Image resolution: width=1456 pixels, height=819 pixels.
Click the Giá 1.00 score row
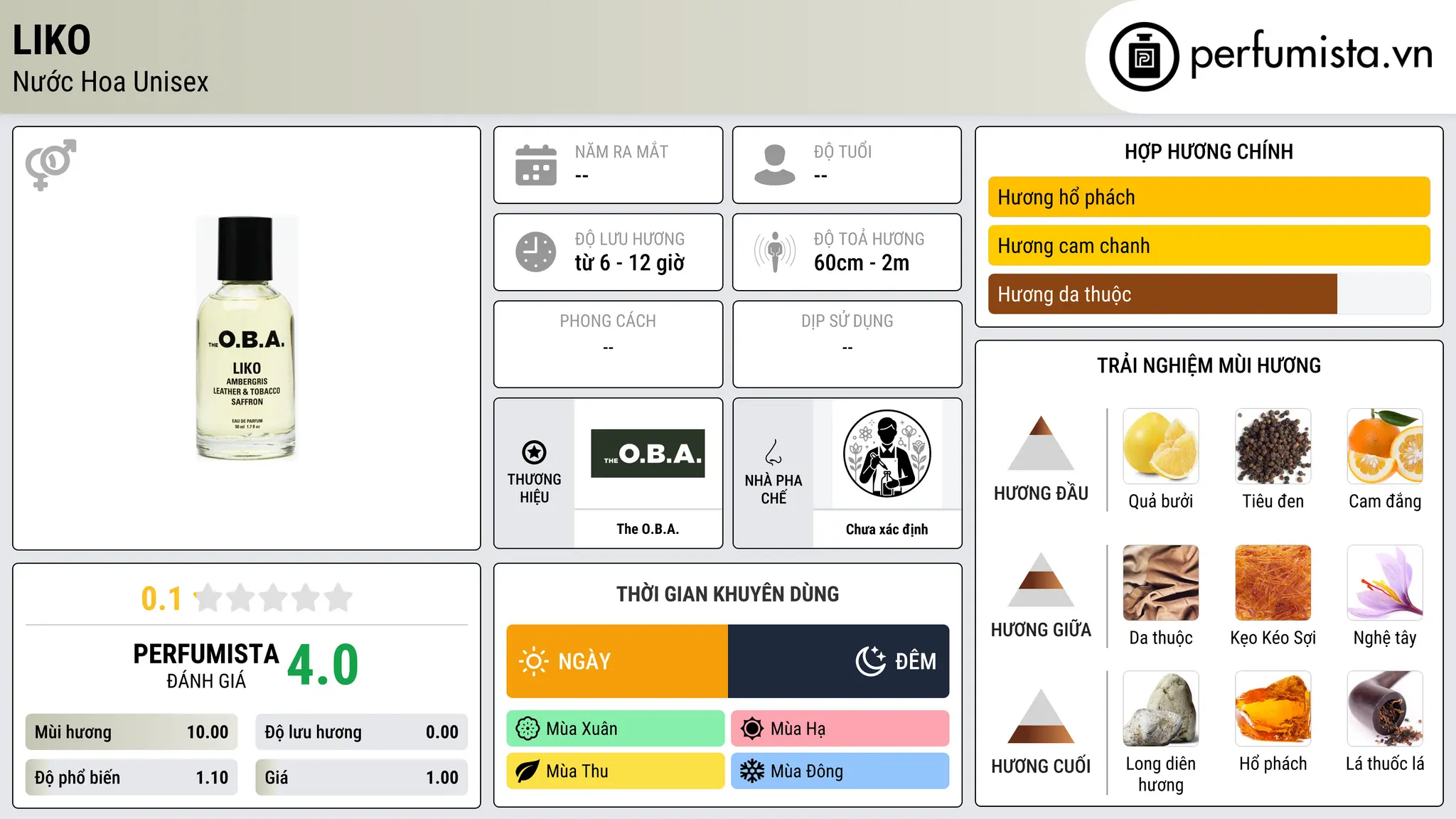[x=361, y=778]
